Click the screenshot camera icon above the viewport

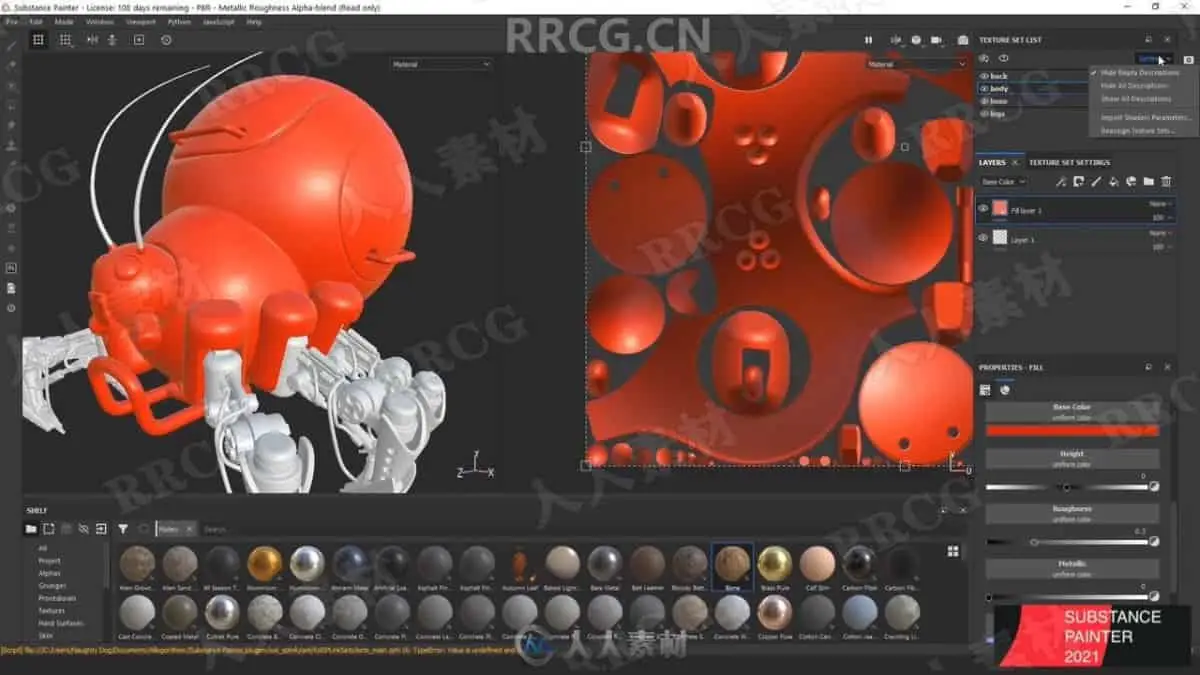962,40
